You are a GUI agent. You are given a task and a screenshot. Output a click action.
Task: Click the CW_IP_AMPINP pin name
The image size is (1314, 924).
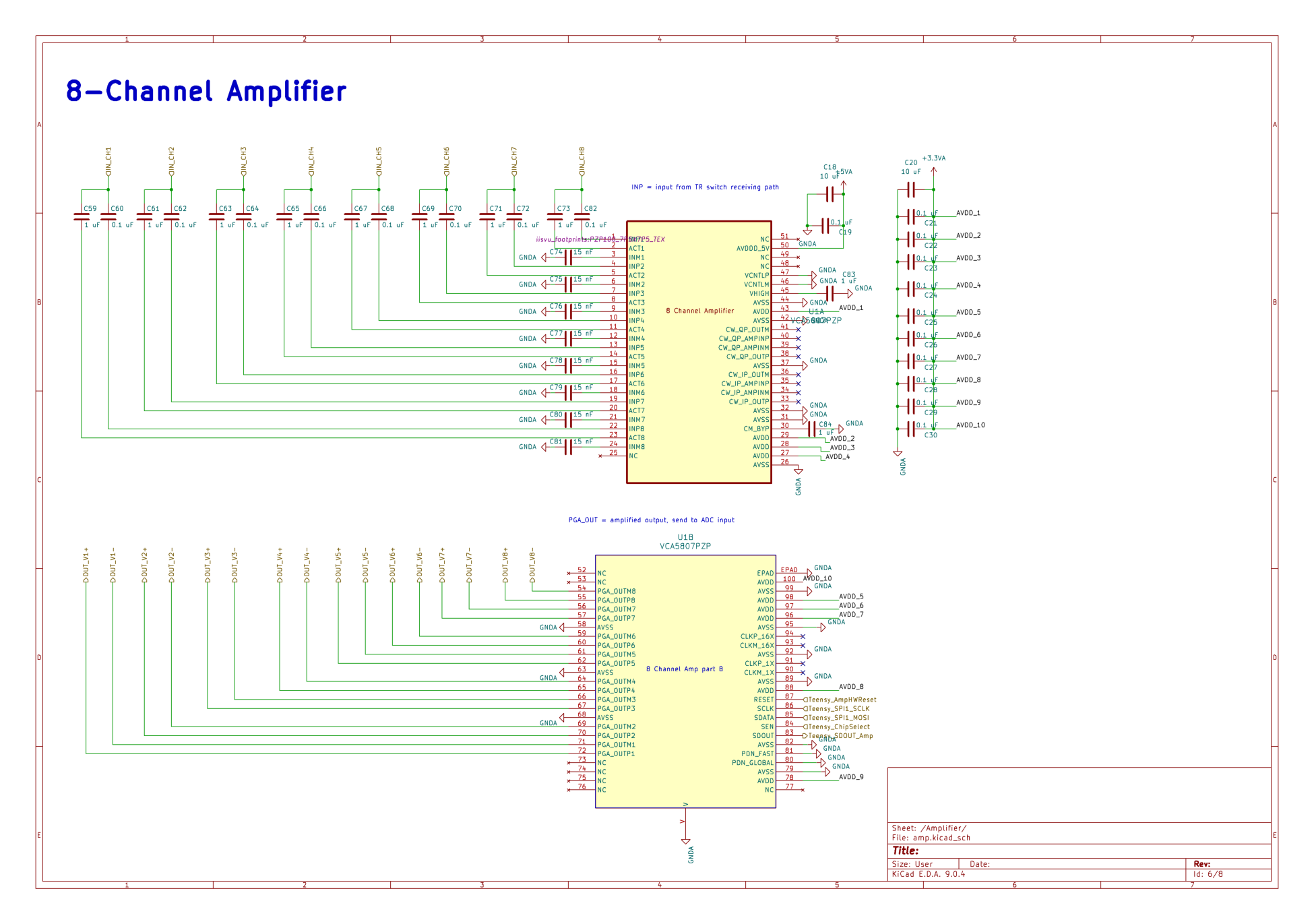click(x=745, y=384)
